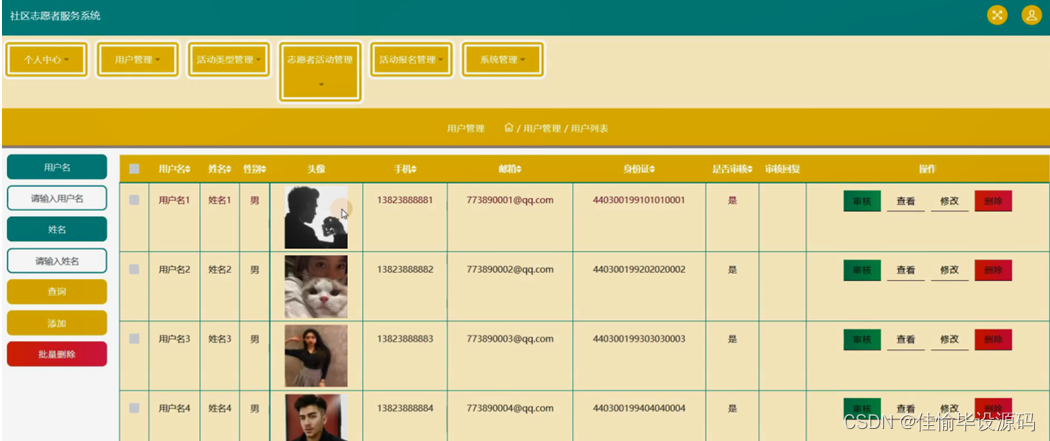Click 用户列表 breadcrumb item

[x=589, y=128]
